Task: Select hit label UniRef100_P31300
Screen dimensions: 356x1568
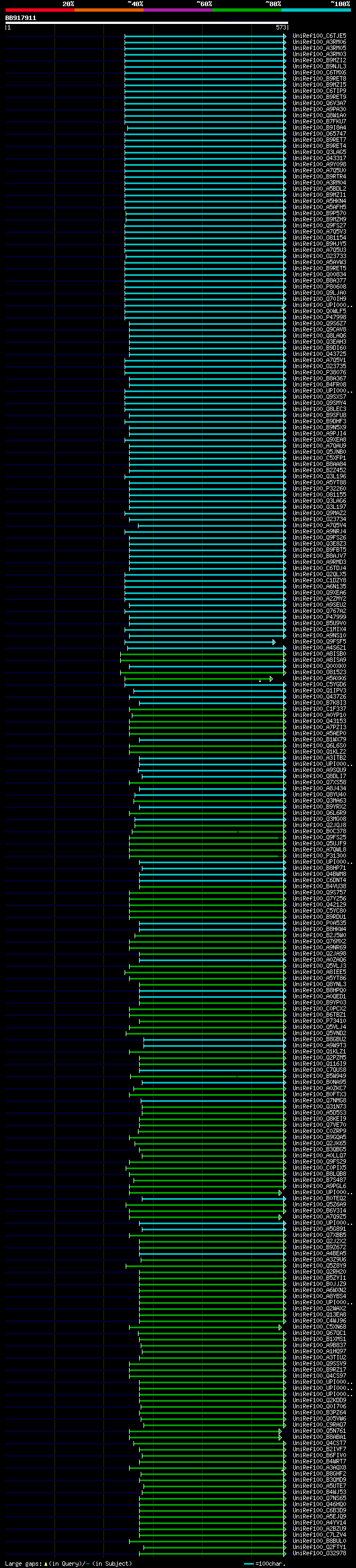Action: tap(319, 855)
